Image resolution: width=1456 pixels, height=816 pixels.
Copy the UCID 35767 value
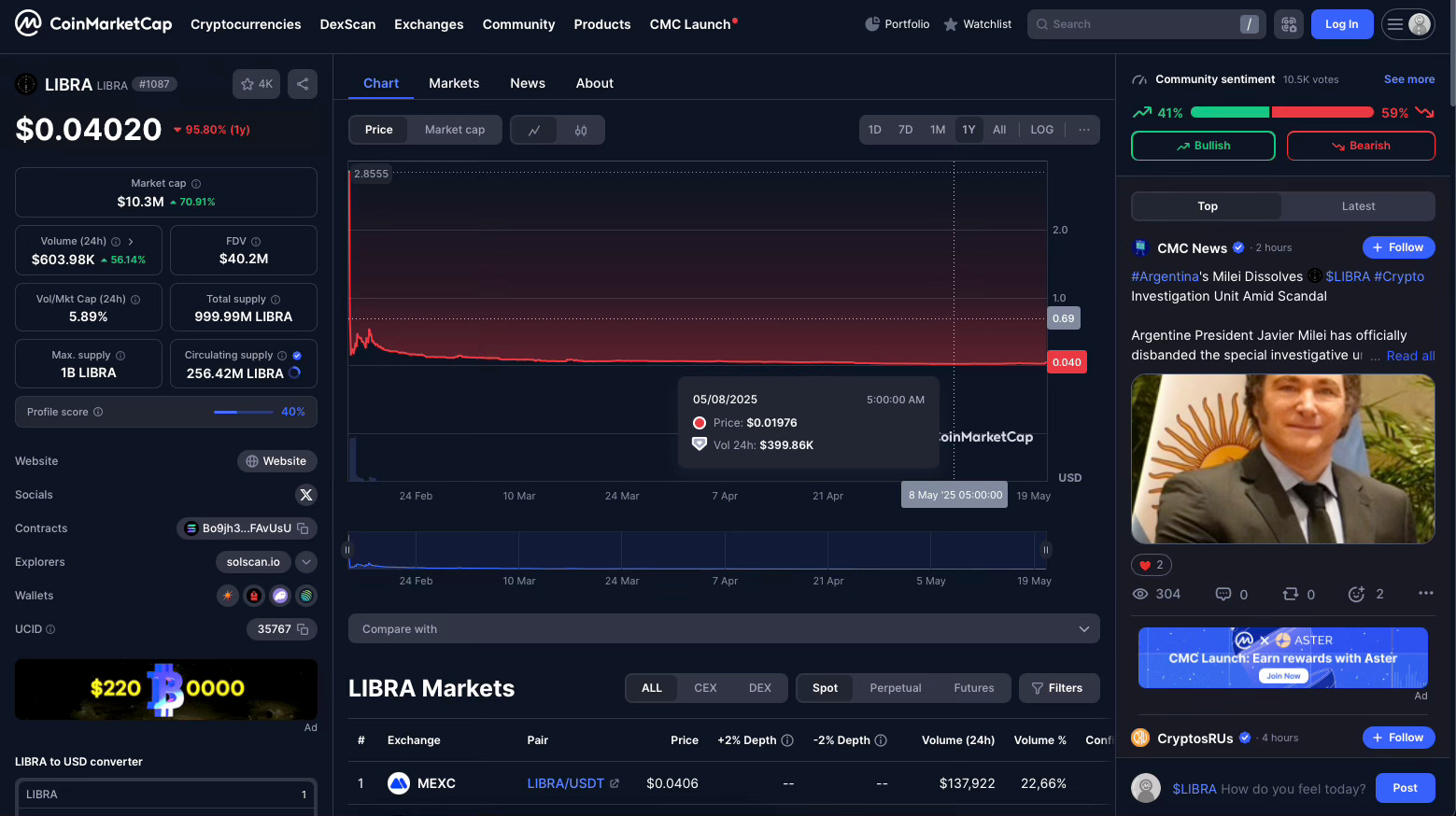[x=303, y=629]
